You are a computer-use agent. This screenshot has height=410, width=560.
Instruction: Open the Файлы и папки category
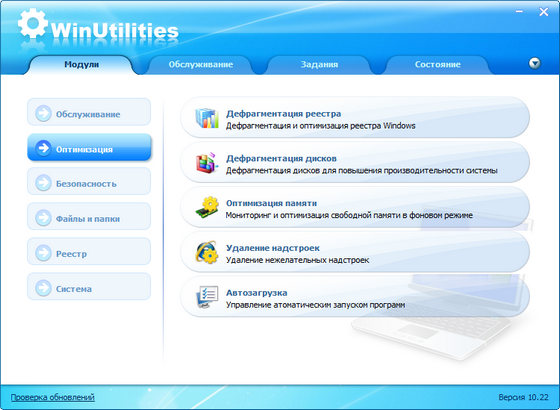[x=89, y=217]
